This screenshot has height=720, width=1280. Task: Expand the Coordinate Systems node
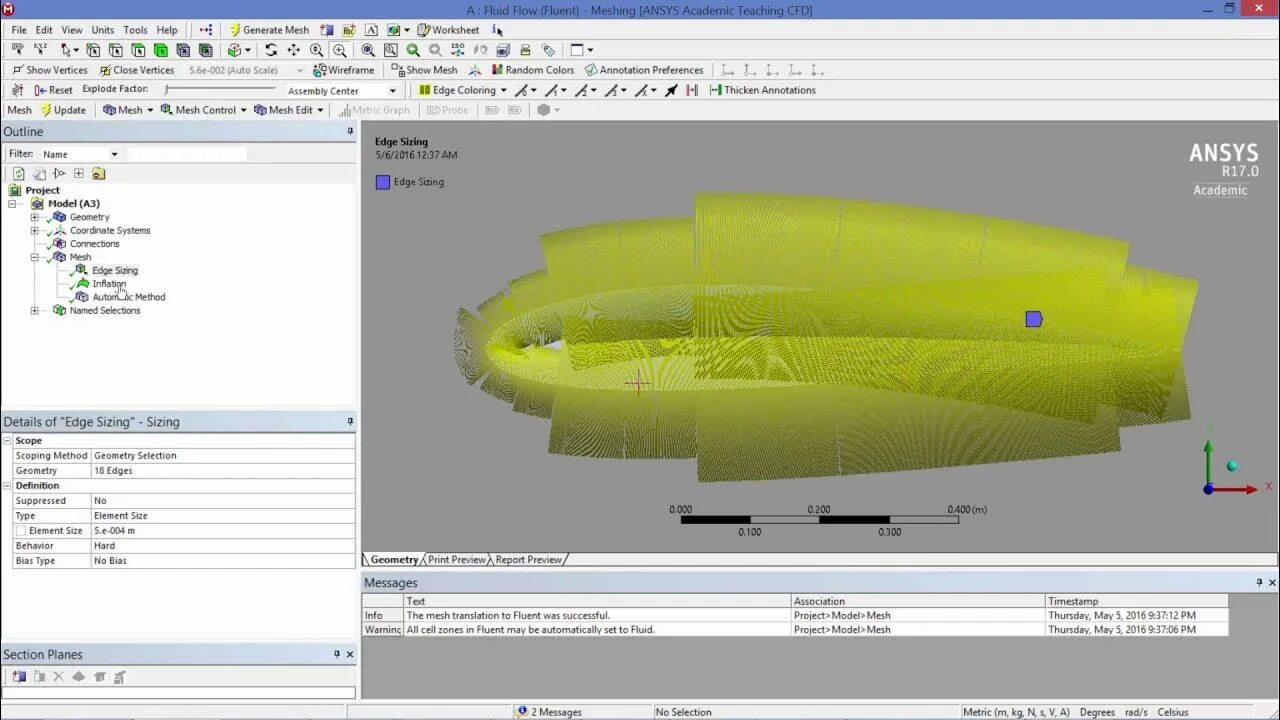[x=35, y=230]
